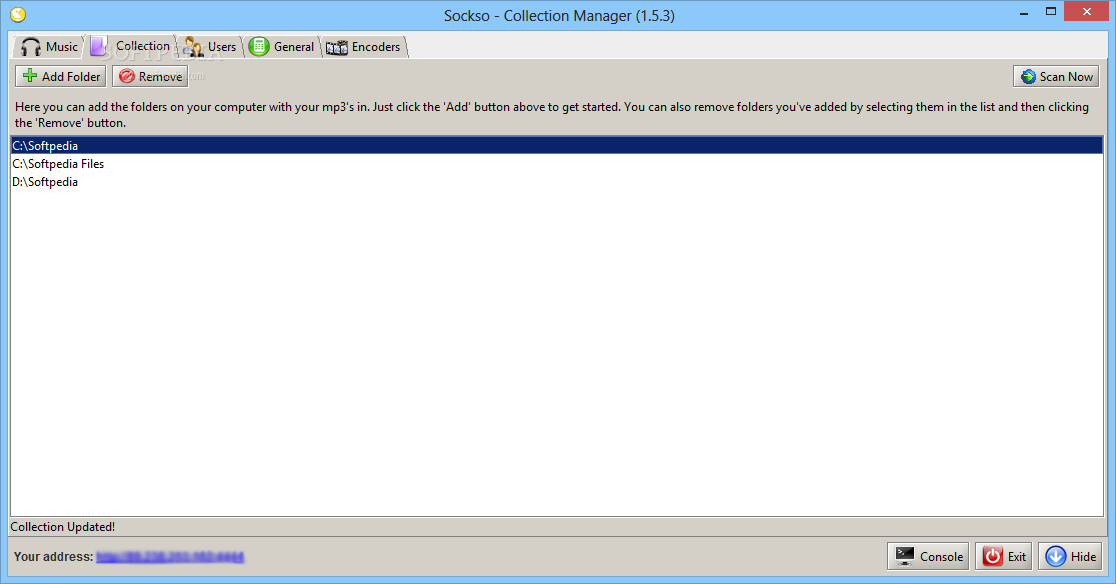Switch to the Music tab
The image size is (1116, 584).
click(48, 47)
